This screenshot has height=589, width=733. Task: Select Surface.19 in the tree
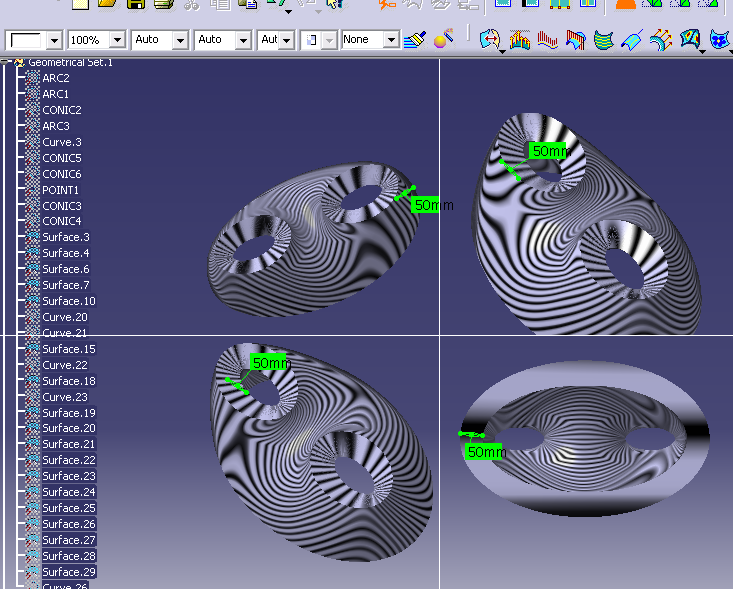(x=69, y=413)
